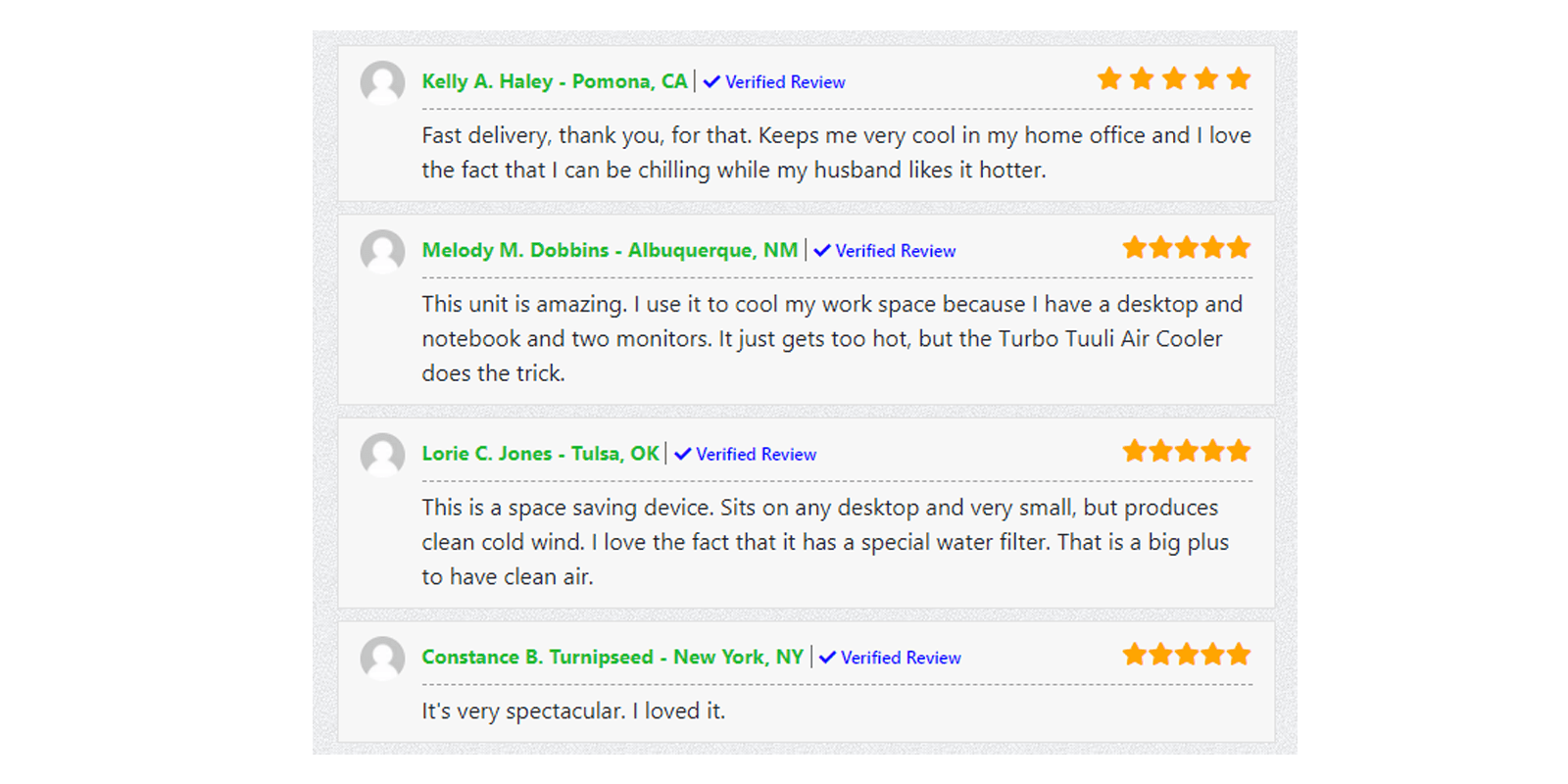Click Verified Review text in Constance's review

coord(901,659)
